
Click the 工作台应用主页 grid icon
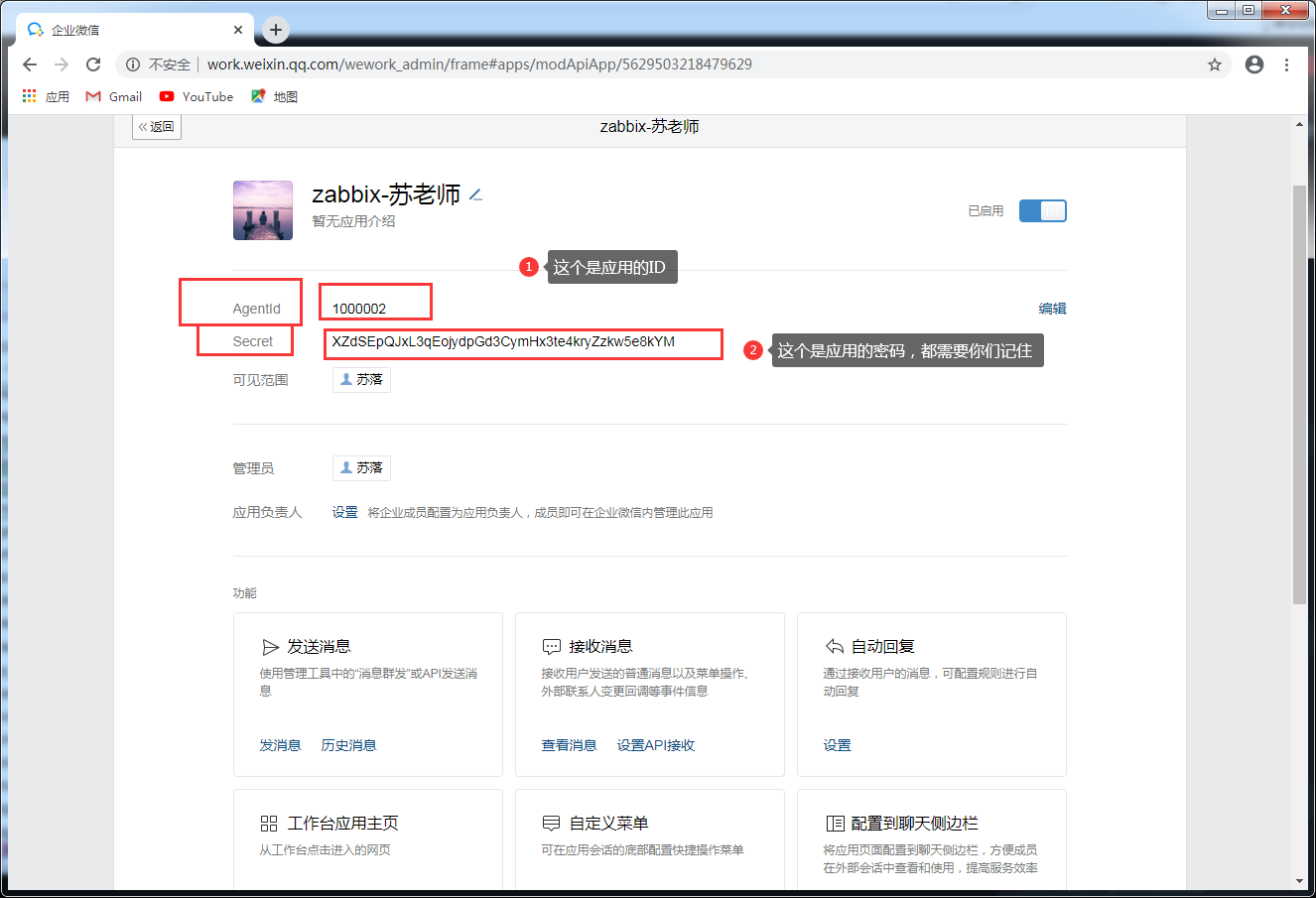tap(269, 824)
